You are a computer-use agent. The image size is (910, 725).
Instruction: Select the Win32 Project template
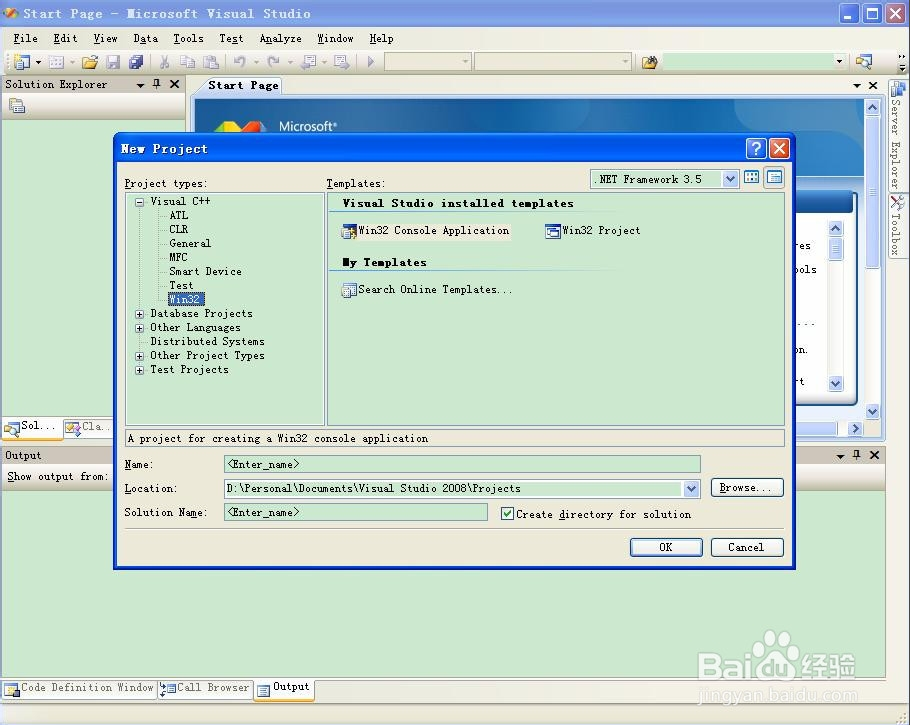(593, 231)
